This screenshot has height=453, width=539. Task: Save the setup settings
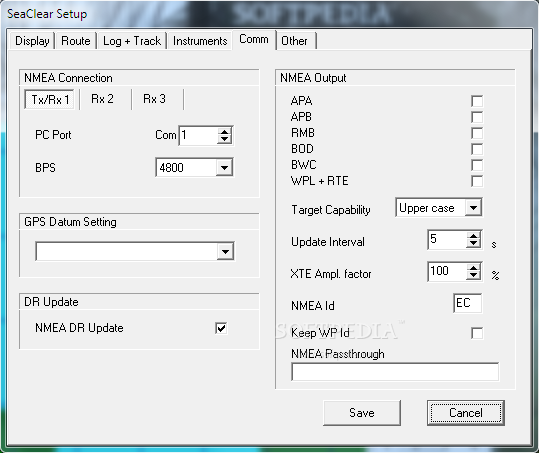point(362,412)
